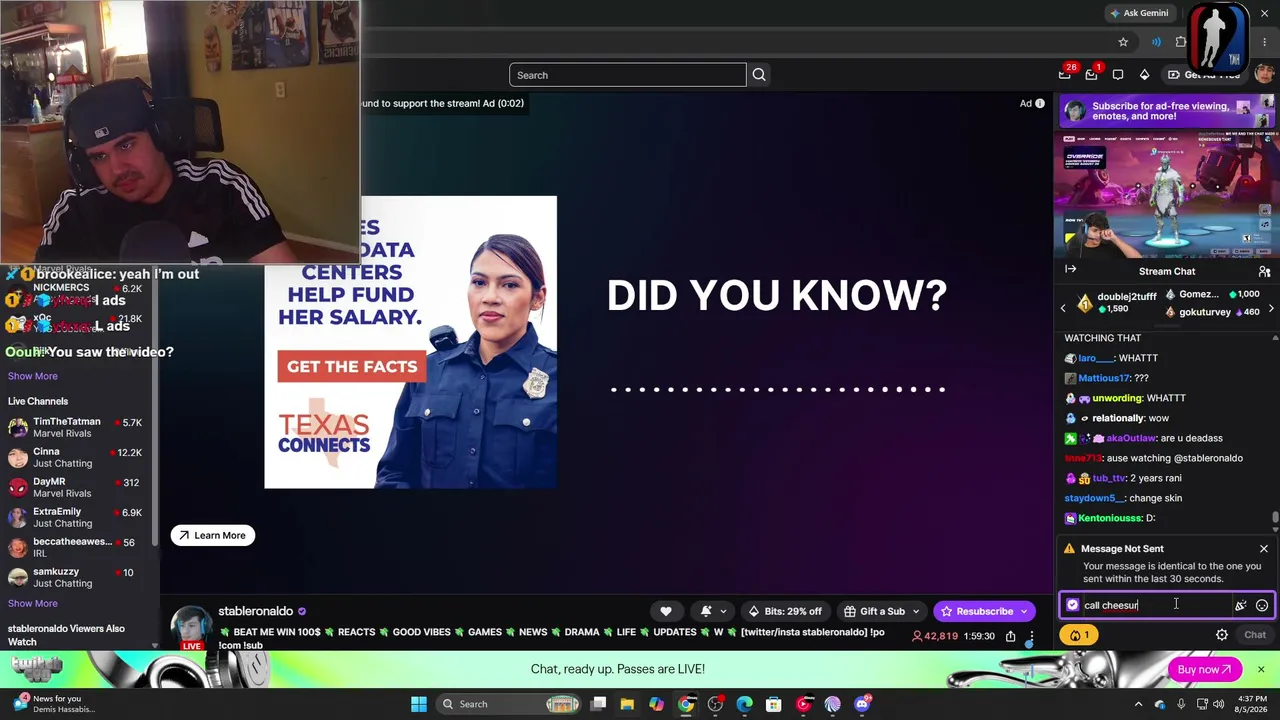The height and width of the screenshot is (720, 1280).
Task: Open Microsoft Edge from the taskbar
Action: (x=744, y=704)
